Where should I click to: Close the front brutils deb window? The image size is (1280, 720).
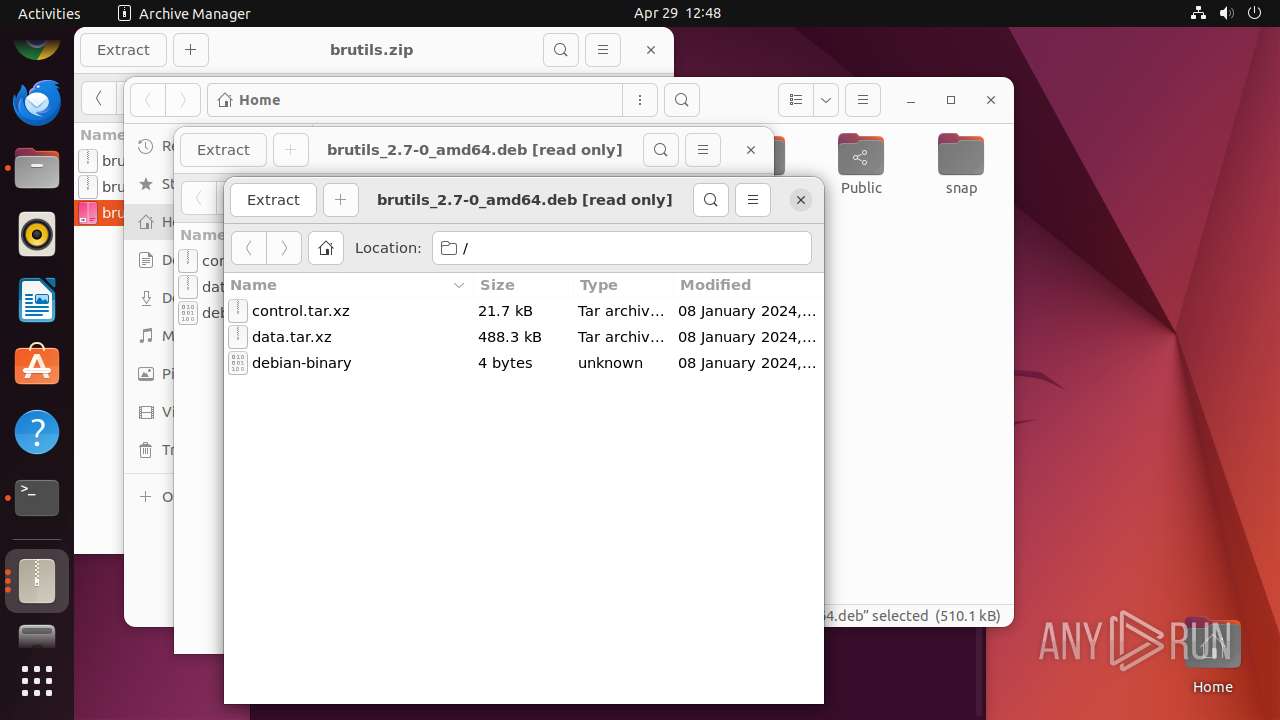(800, 200)
